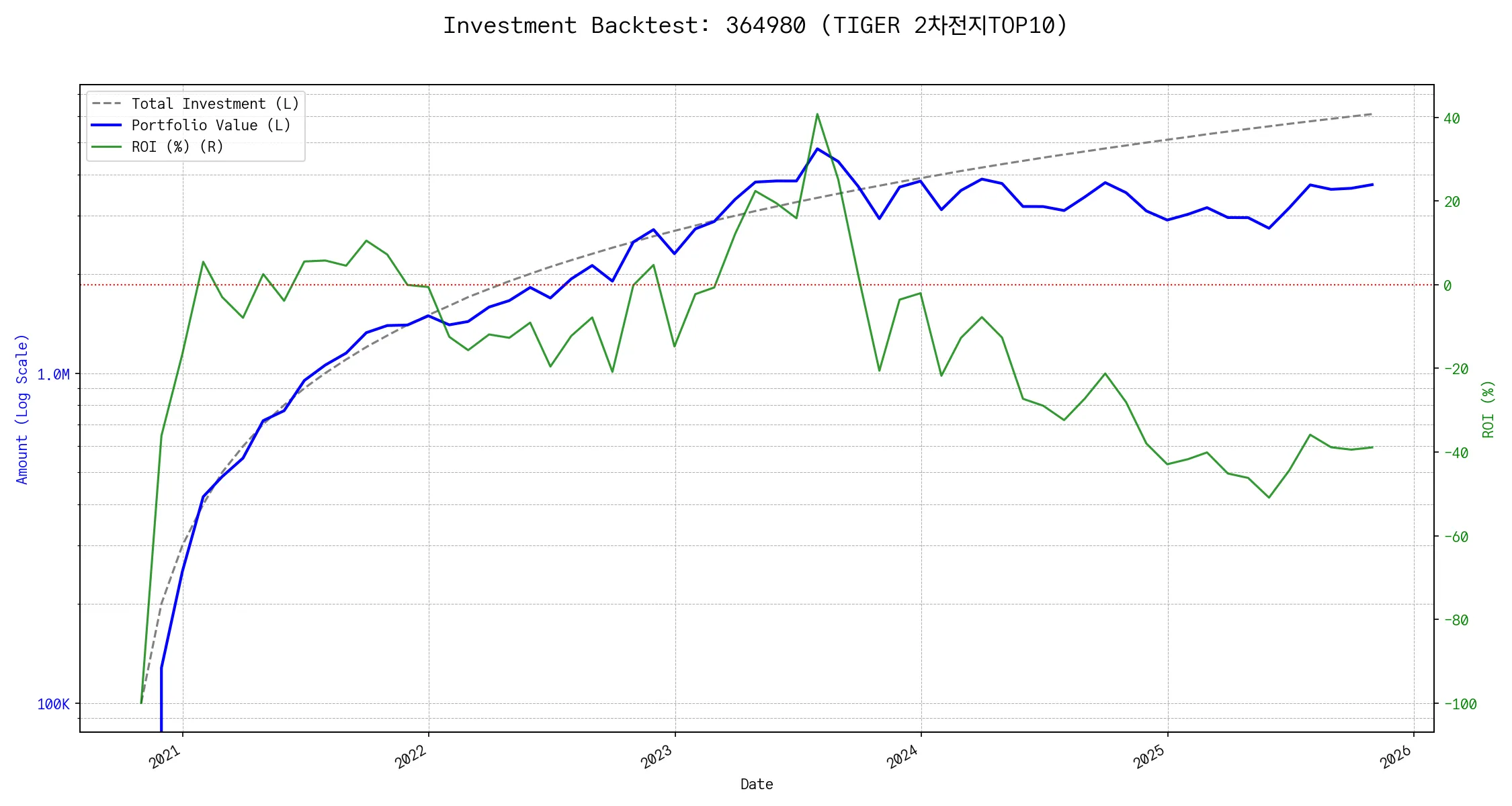This screenshot has height=806, width=1512.
Task: Click the gray dashed legend line sample
Action: [x=107, y=104]
